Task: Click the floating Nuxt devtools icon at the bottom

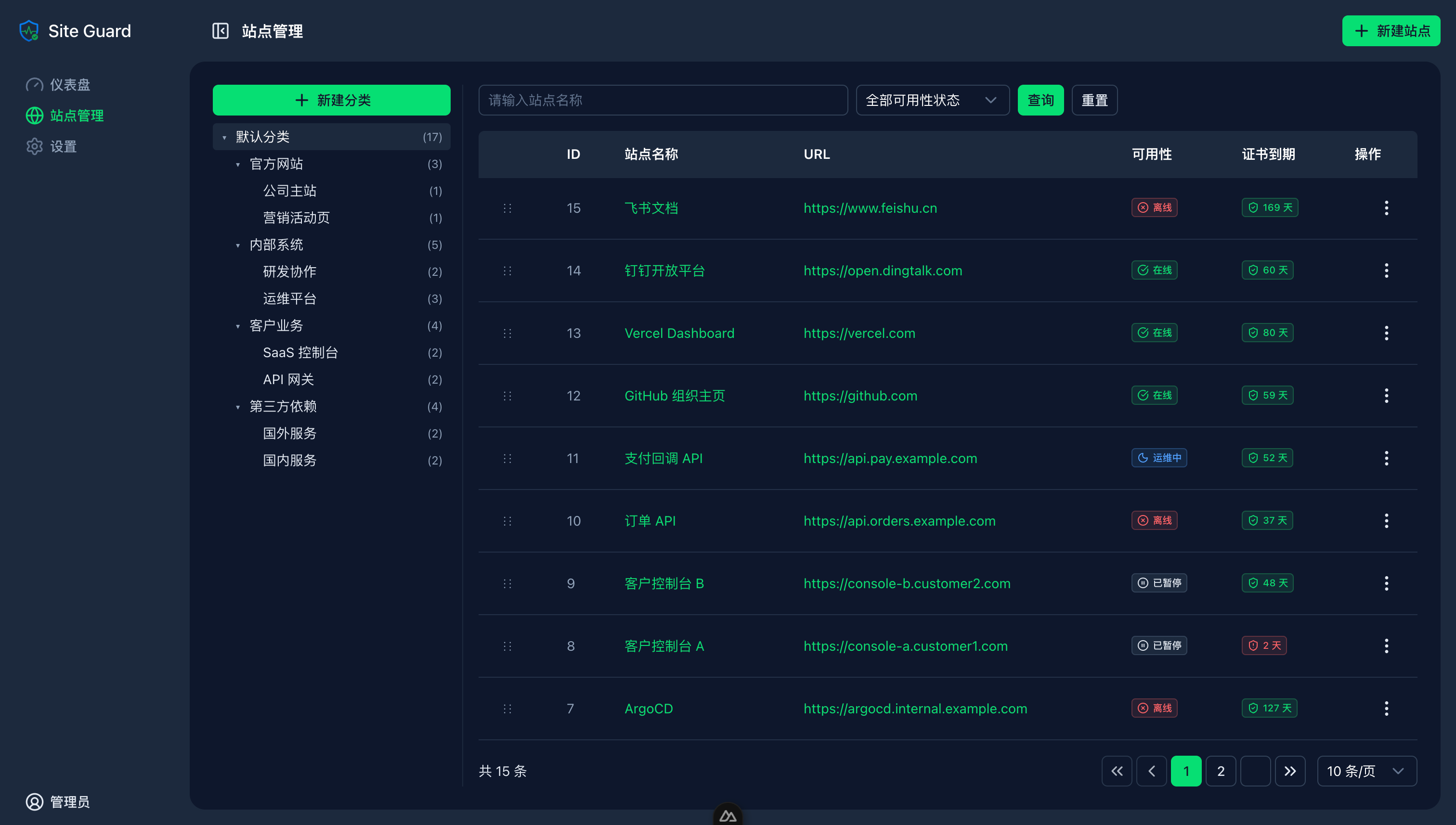Action: pos(728,815)
